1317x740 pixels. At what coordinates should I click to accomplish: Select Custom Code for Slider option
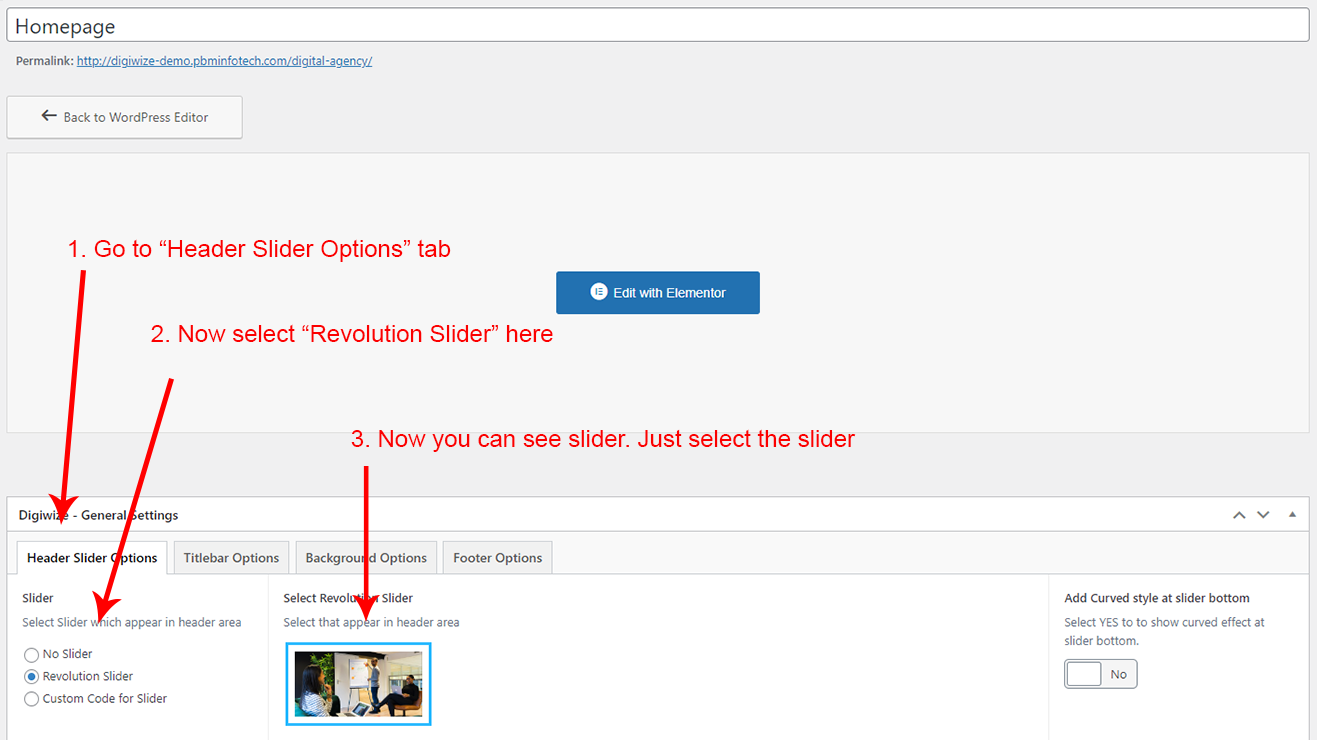coord(32,699)
